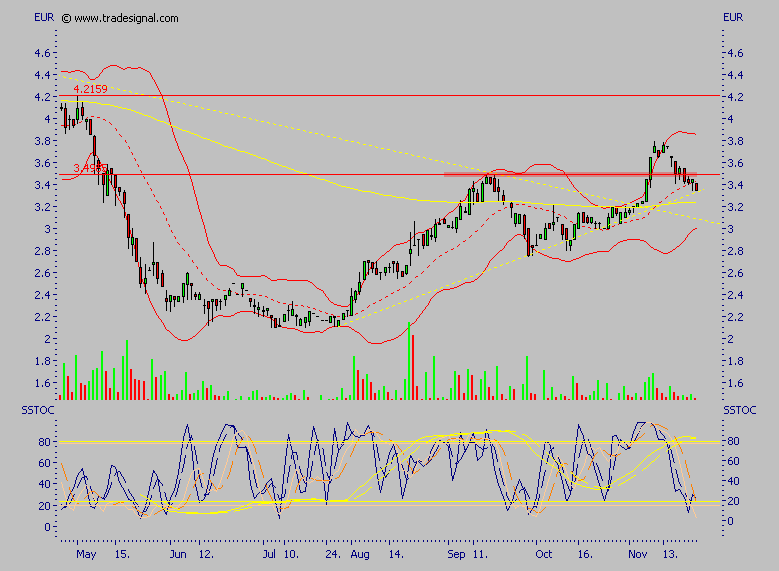Click 80 on the left stochastic axis
Screen dimensions: 779x571
(44, 441)
